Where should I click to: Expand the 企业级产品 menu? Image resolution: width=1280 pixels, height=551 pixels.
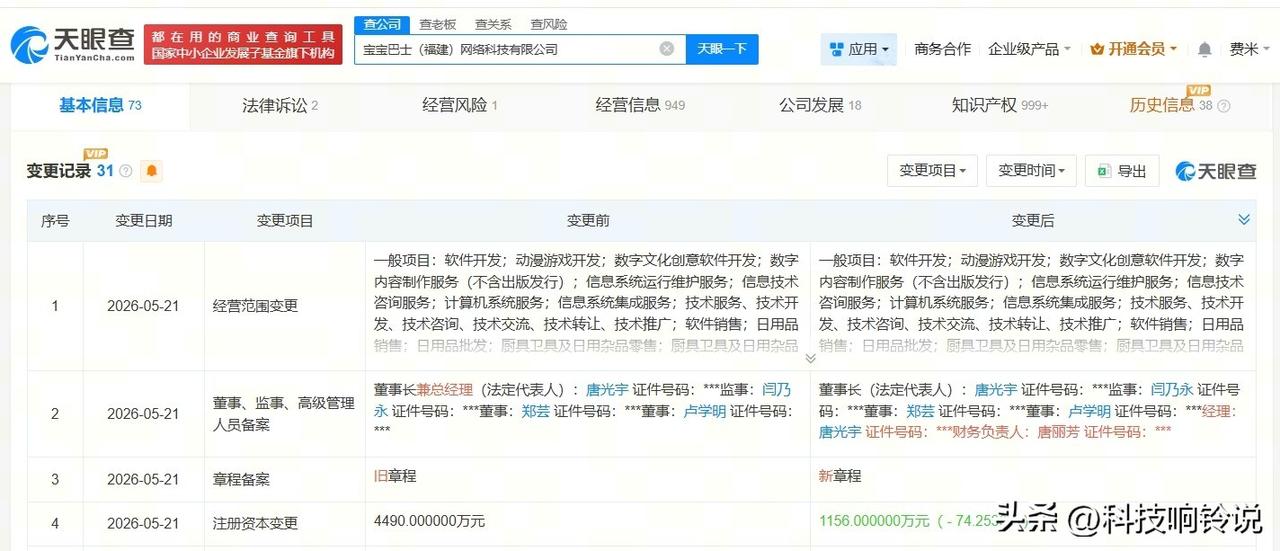point(1029,49)
